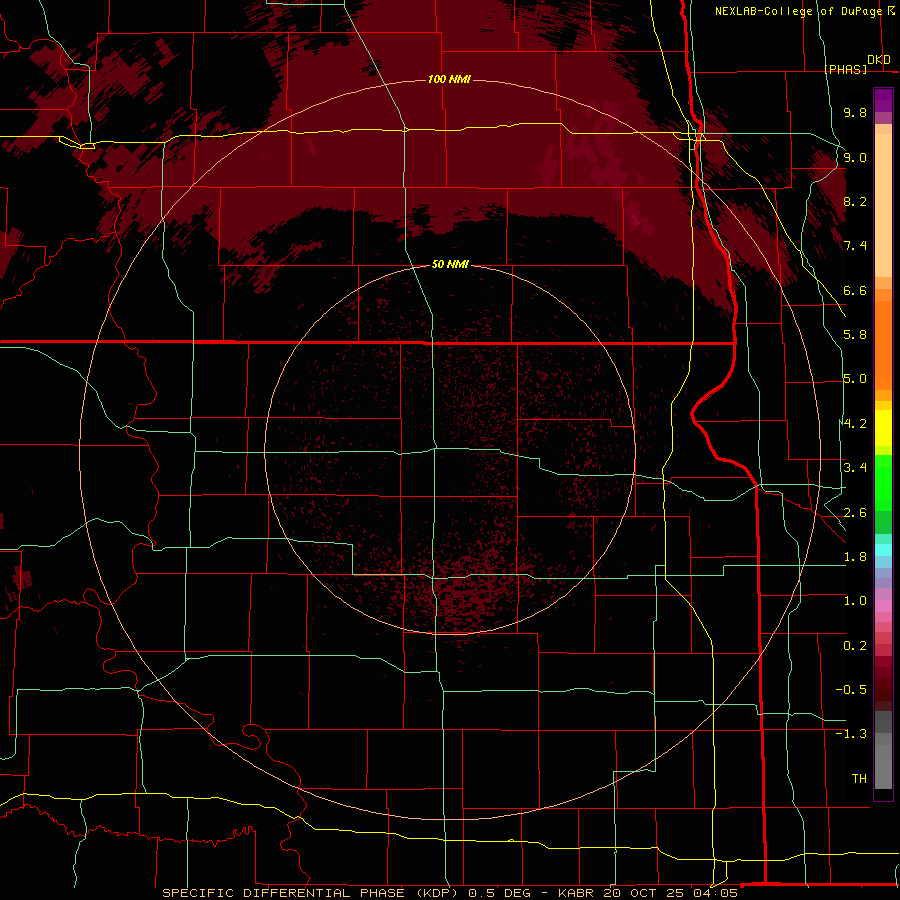Click the Specific Differential Phase KABR caption
900x900 pixels.
pyautogui.click(x=450, y=893)
